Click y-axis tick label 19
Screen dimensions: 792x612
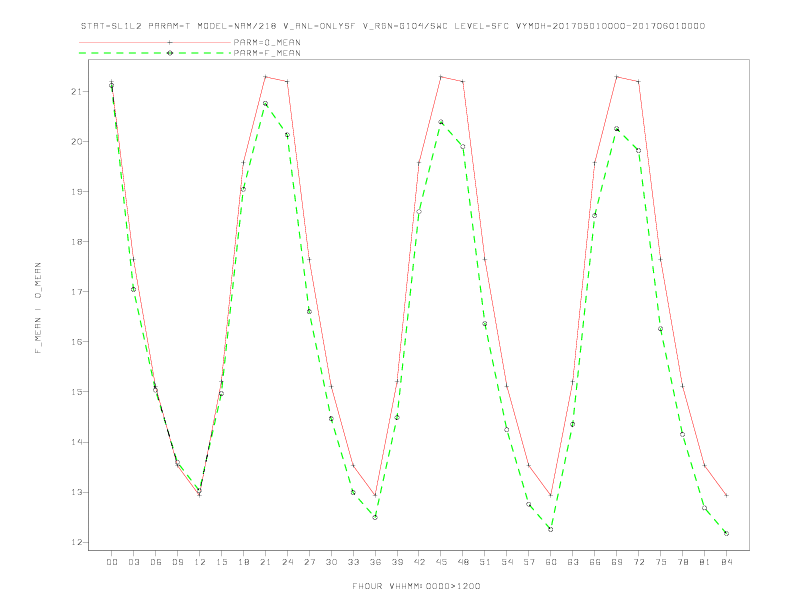(77, 192)
